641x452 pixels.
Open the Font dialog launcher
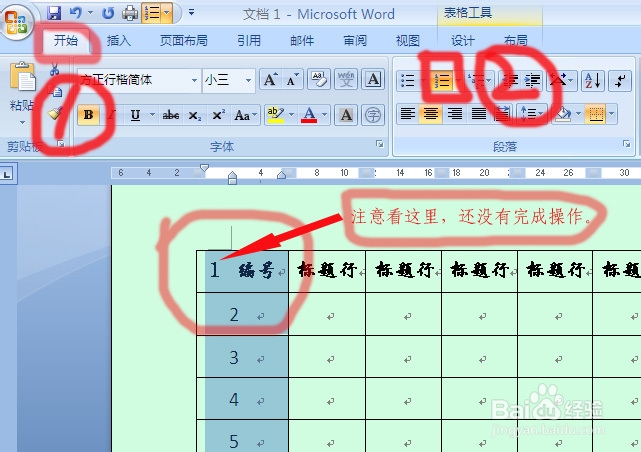point(380,144)
